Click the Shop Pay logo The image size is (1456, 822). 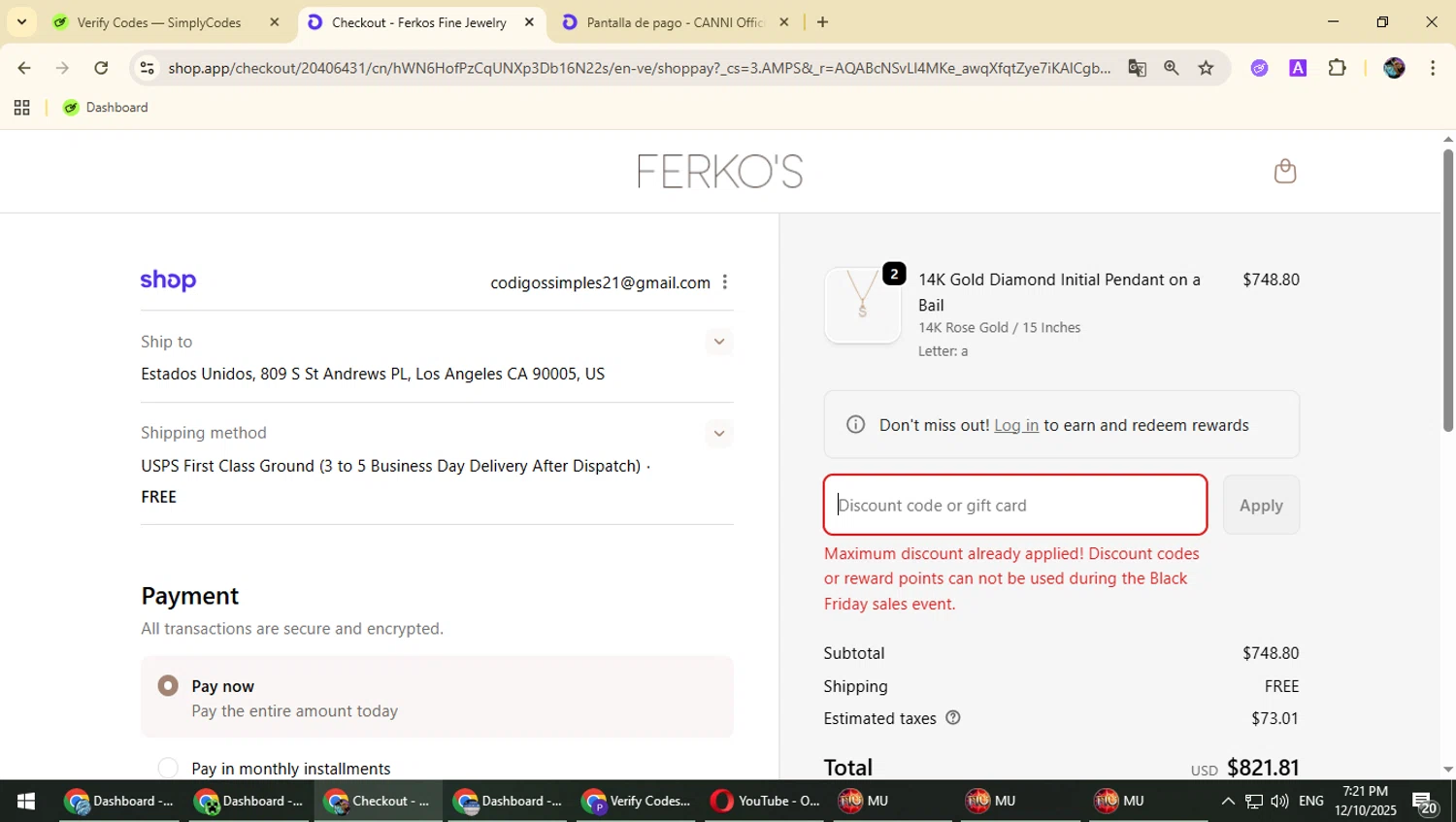[x=168, y=281]
